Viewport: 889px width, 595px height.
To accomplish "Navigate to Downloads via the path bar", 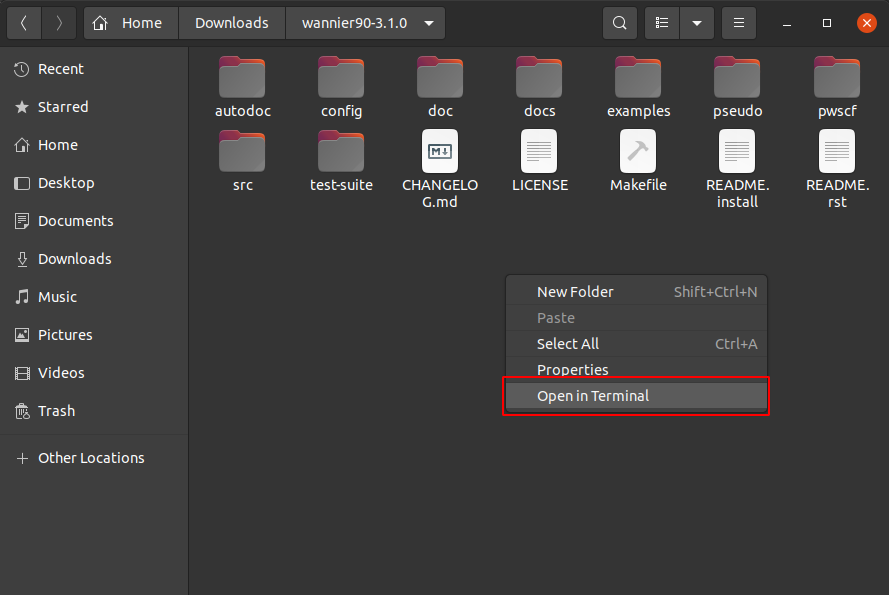I will [231, 22].
